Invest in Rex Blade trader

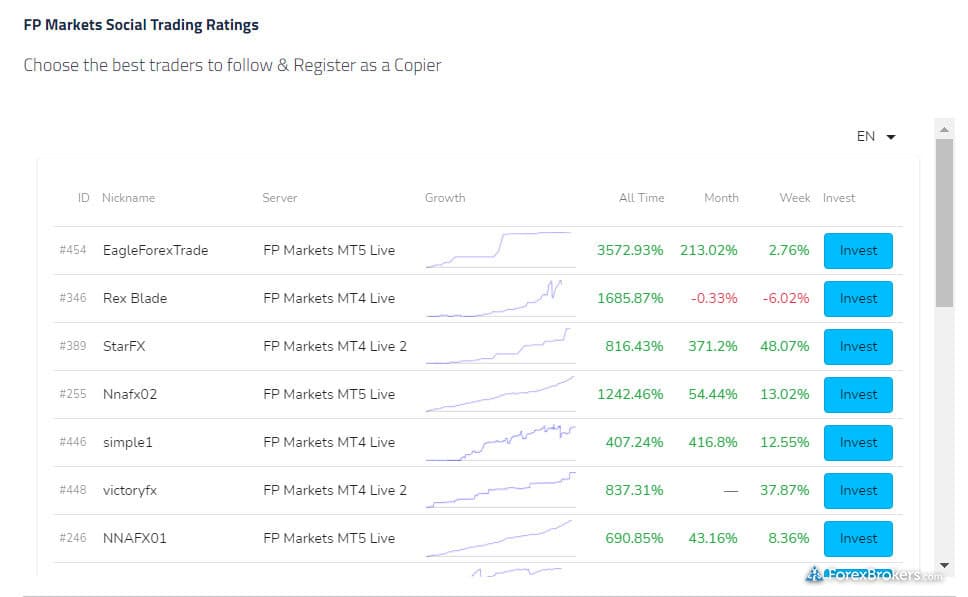pyautogui.click(x=857, y=299)
